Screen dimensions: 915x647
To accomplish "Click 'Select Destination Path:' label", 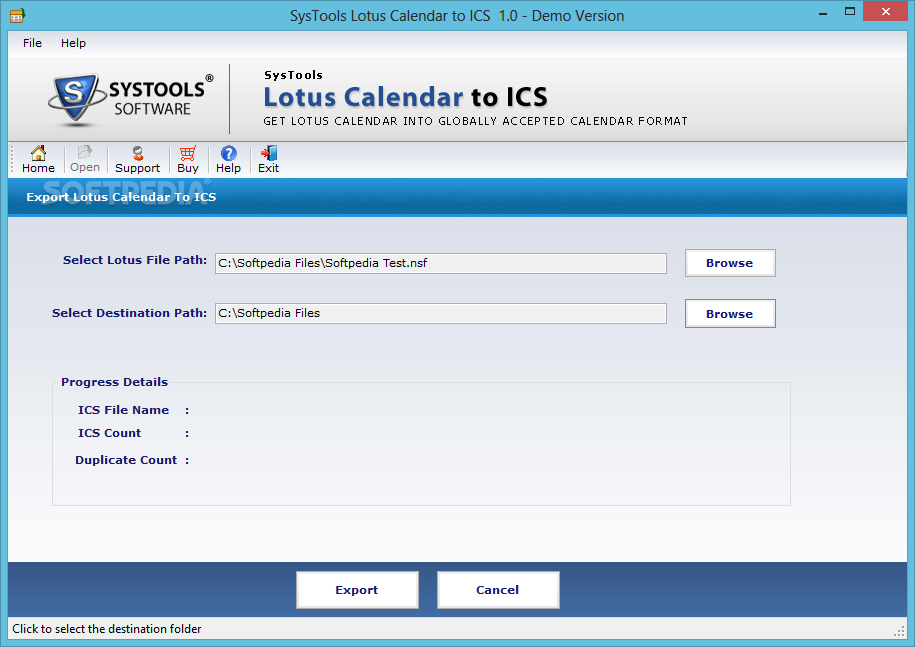I will point(129,313).
